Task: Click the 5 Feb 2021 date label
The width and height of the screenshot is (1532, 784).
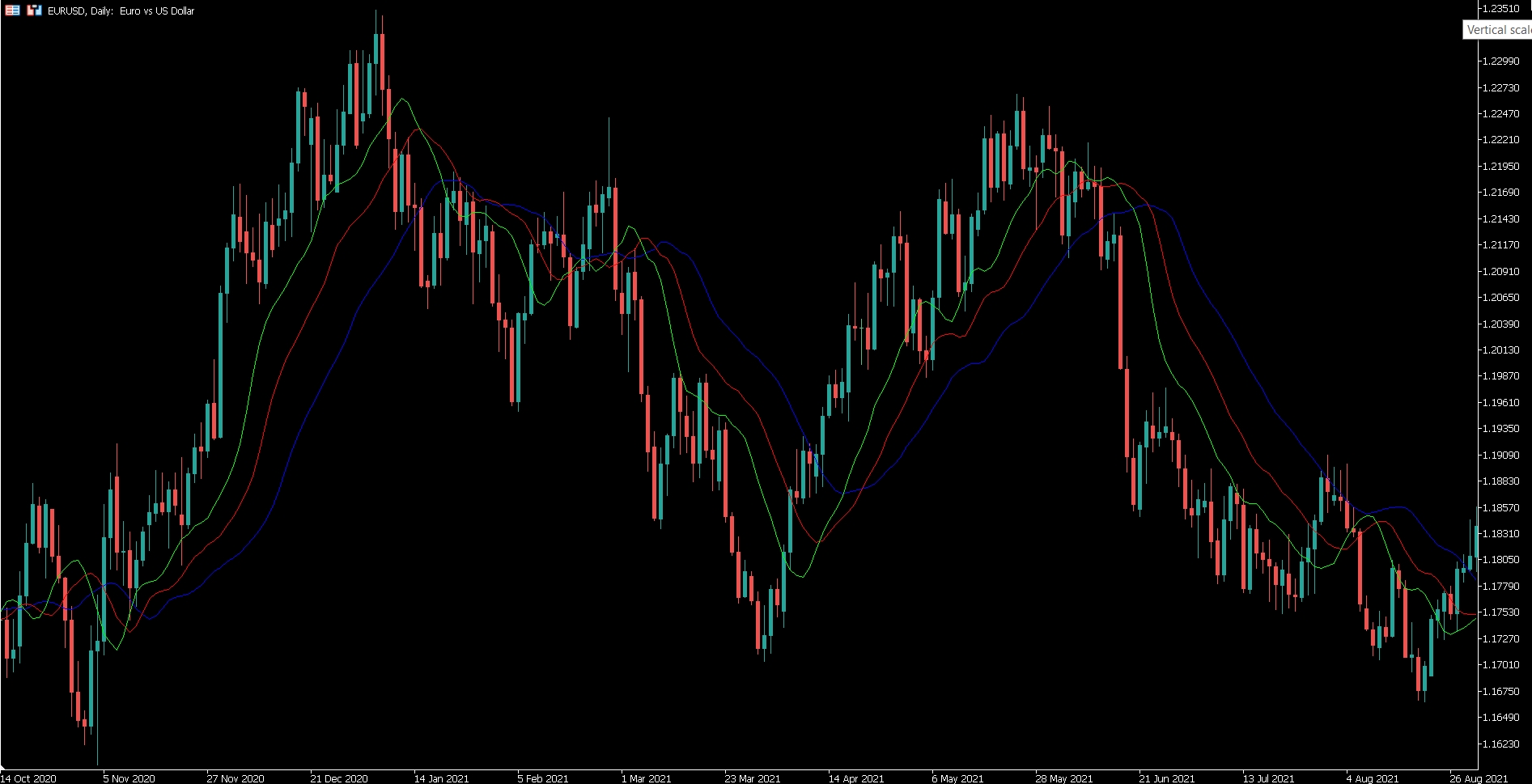Action: coord(543,778)
